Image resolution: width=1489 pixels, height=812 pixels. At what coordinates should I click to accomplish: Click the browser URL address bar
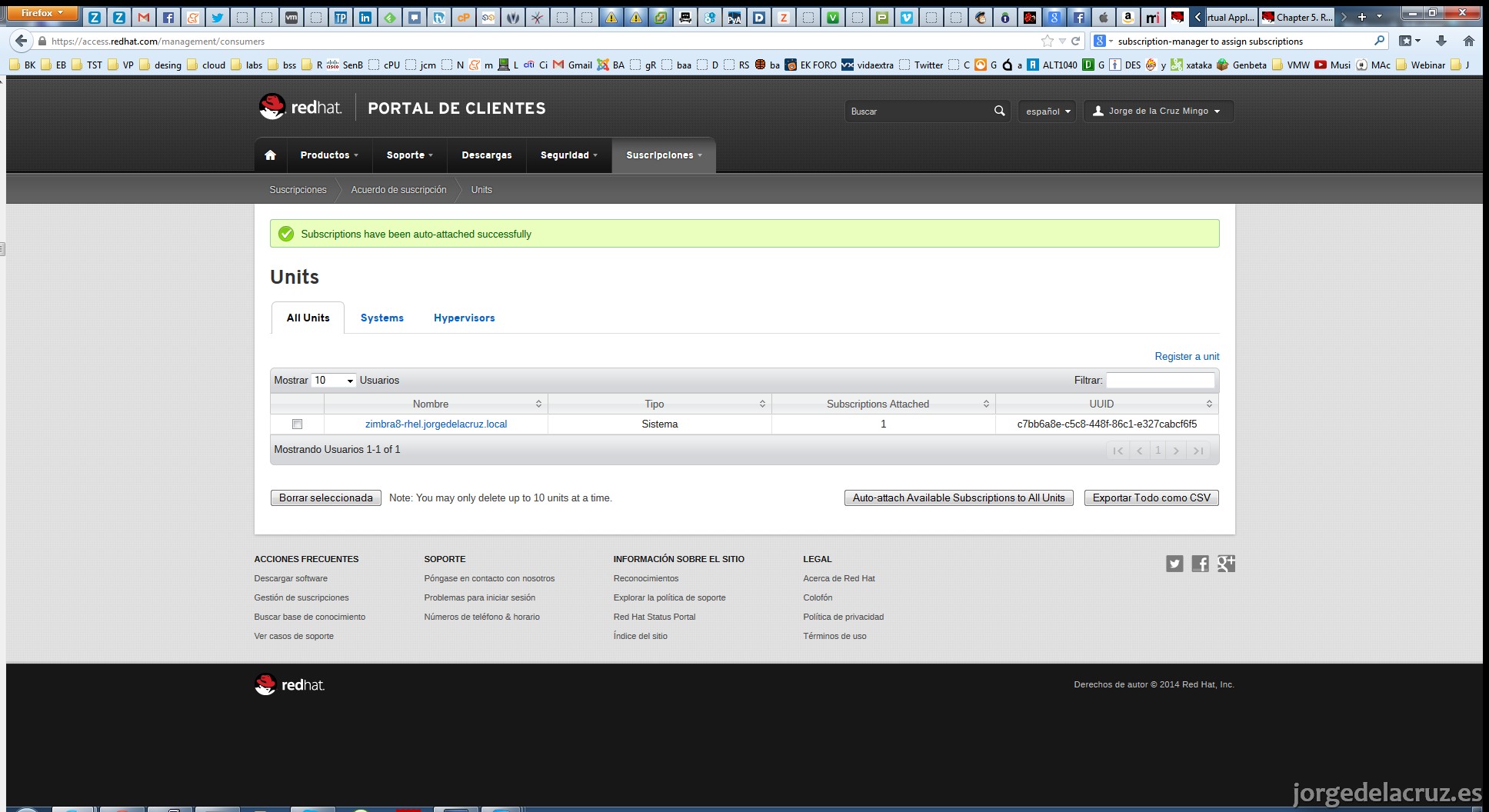tap(538, 42)
